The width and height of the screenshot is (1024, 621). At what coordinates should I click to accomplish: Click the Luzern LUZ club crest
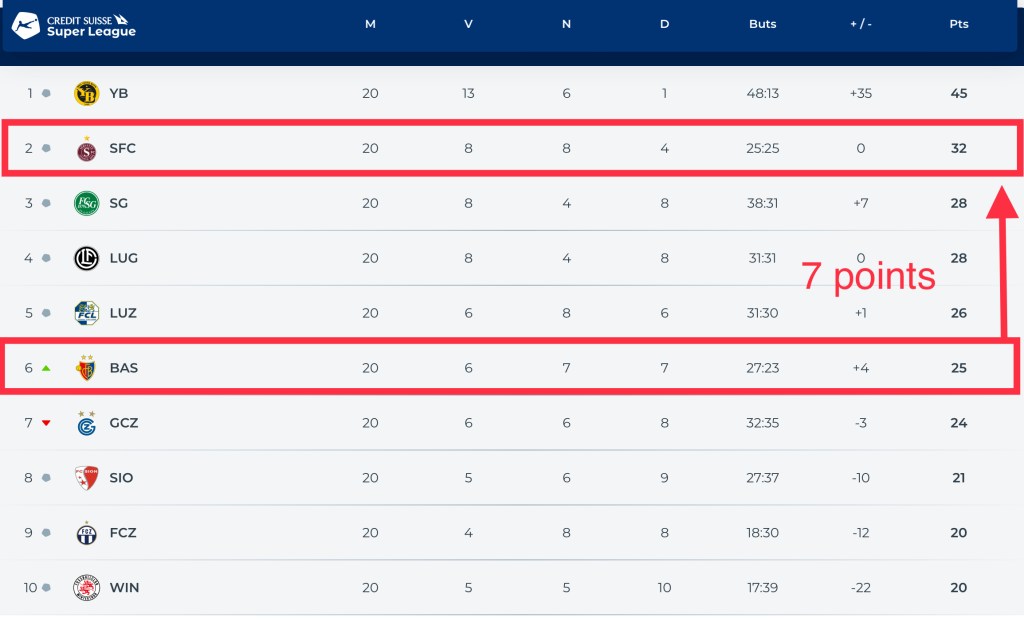(x=87, y=313)
